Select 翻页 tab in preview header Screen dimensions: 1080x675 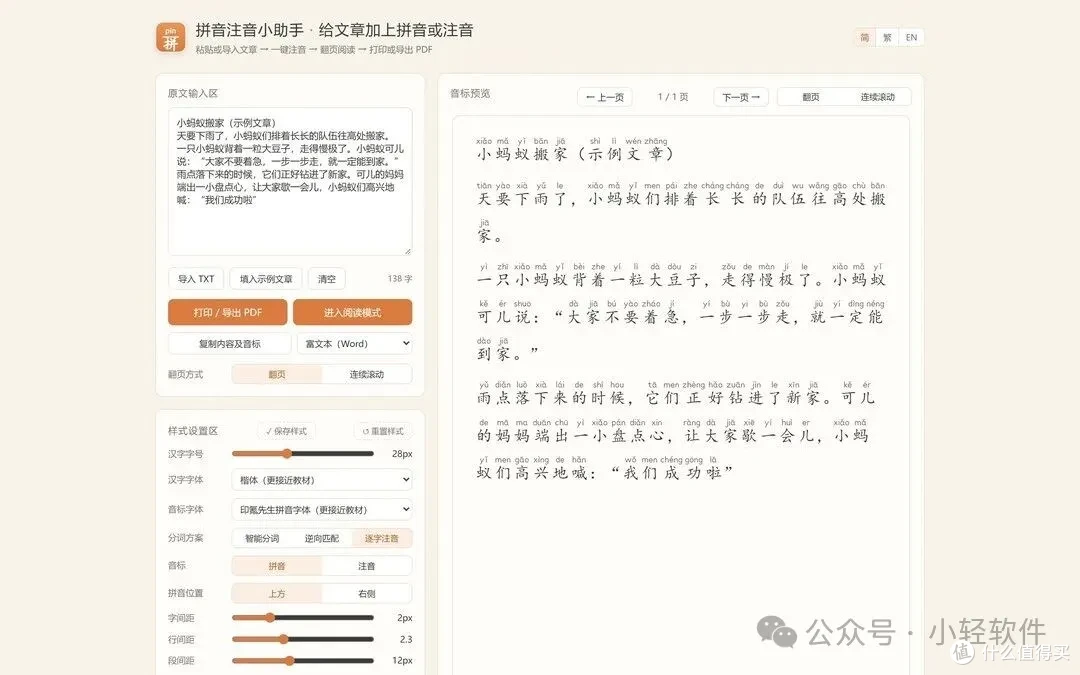point(811,97)
